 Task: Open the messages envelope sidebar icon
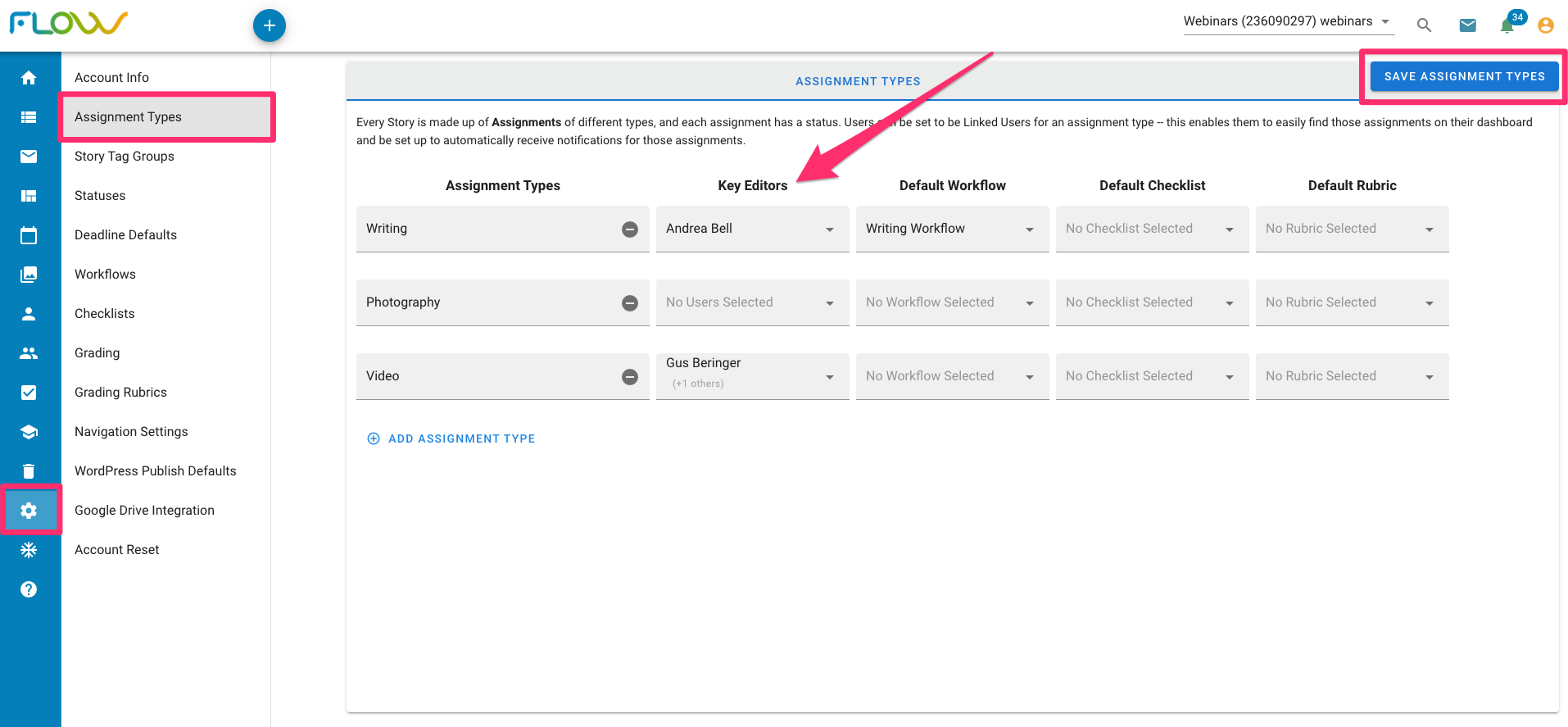[29, 157]
